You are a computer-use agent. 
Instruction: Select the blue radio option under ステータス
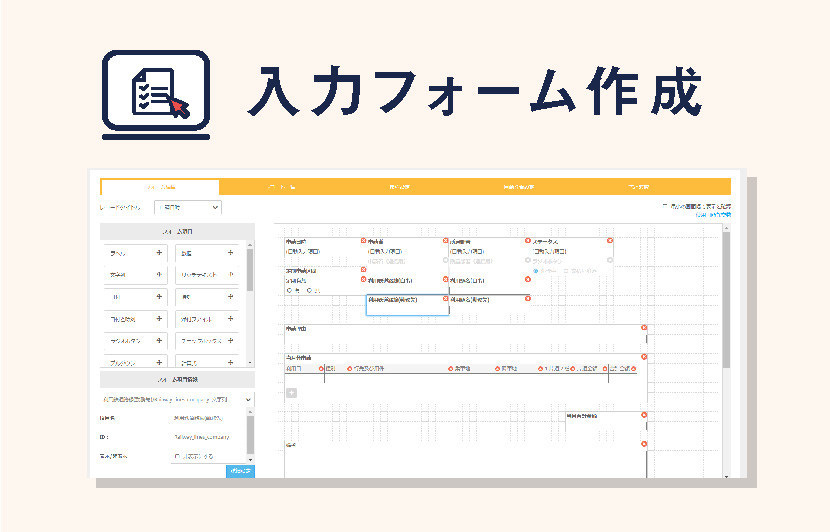[536, 271]
